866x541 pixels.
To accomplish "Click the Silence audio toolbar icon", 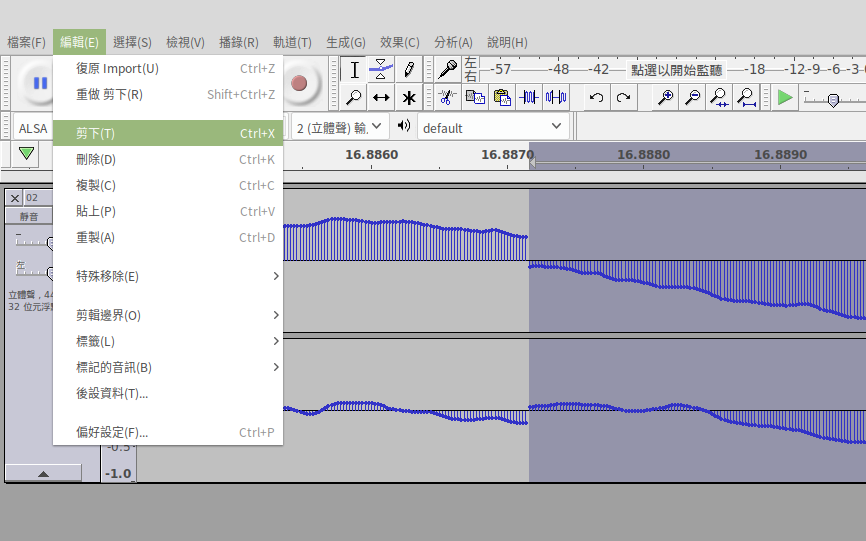I will pos(556,98).
